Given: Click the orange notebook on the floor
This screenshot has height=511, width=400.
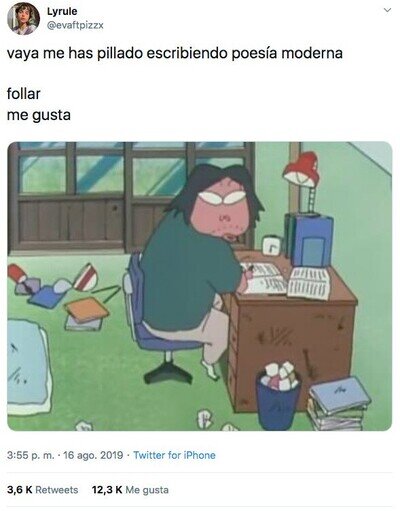Looking at the screenshot, I should (86, 310).
